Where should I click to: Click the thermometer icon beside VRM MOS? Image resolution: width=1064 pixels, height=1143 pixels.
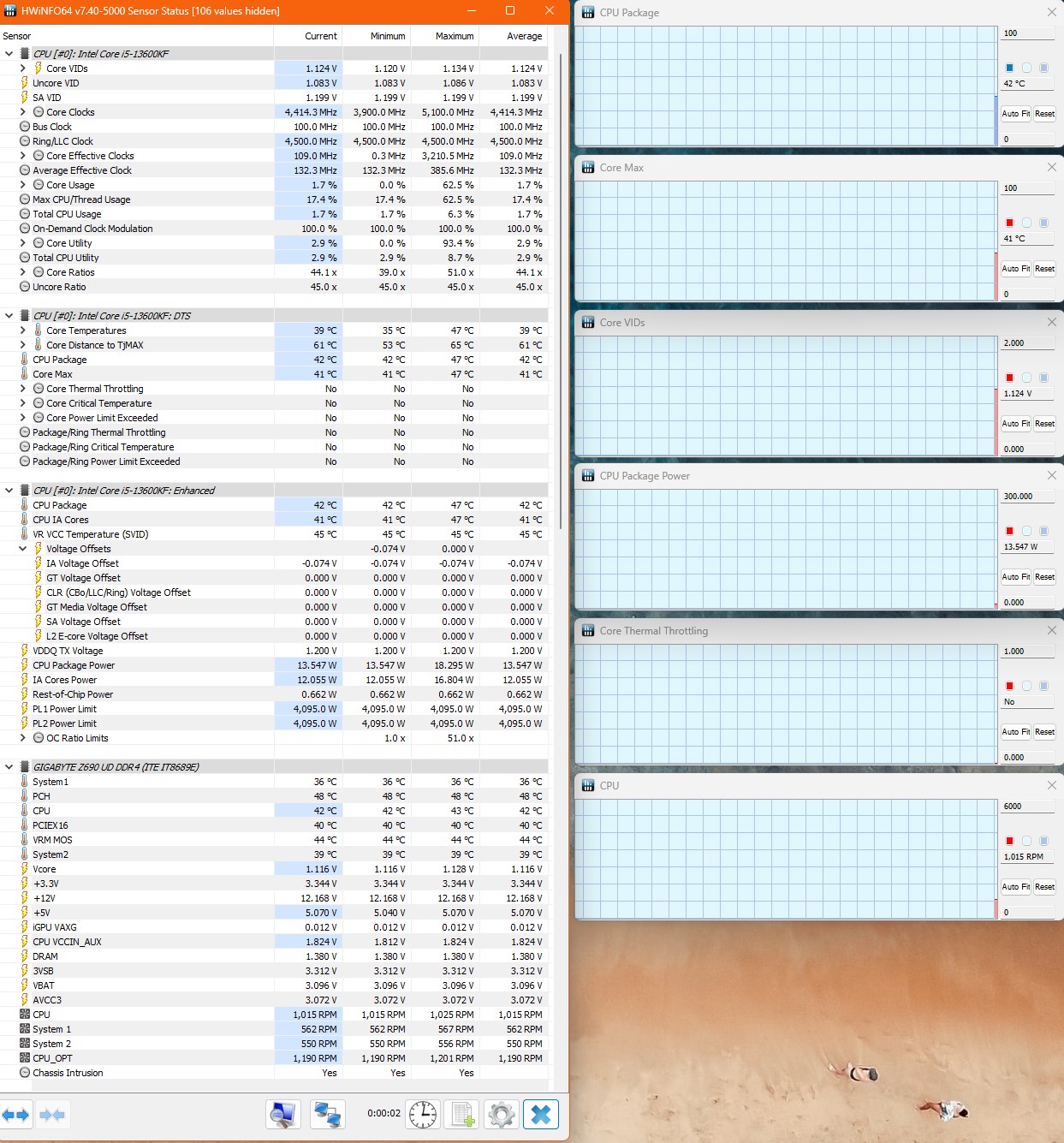(x=24, y=840)
